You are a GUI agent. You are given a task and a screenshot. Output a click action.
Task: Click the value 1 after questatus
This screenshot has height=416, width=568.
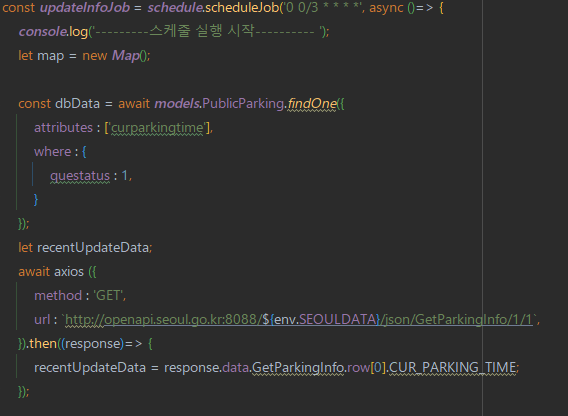click(125, 175)
